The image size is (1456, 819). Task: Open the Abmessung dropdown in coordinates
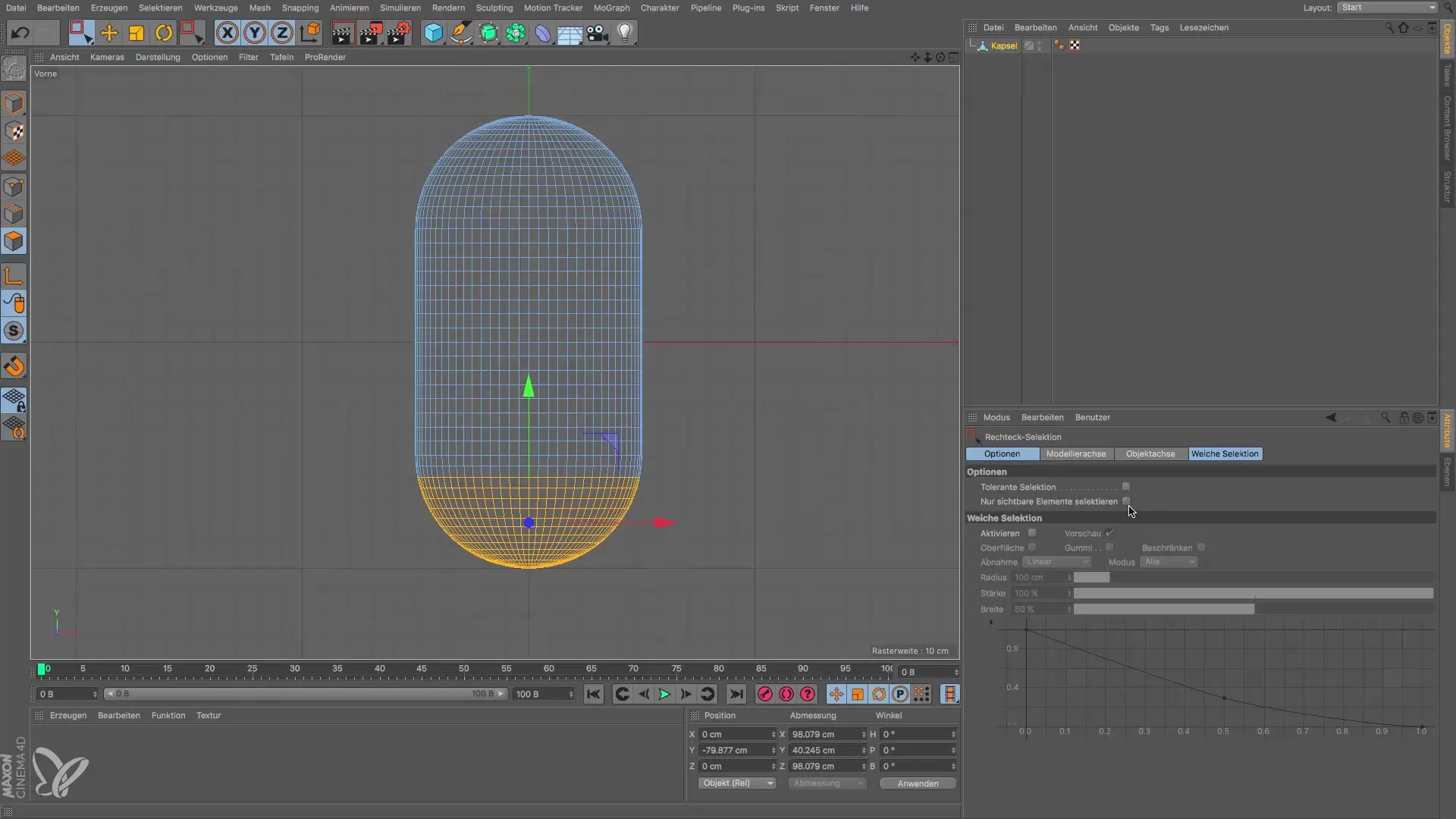click(827, 783)
